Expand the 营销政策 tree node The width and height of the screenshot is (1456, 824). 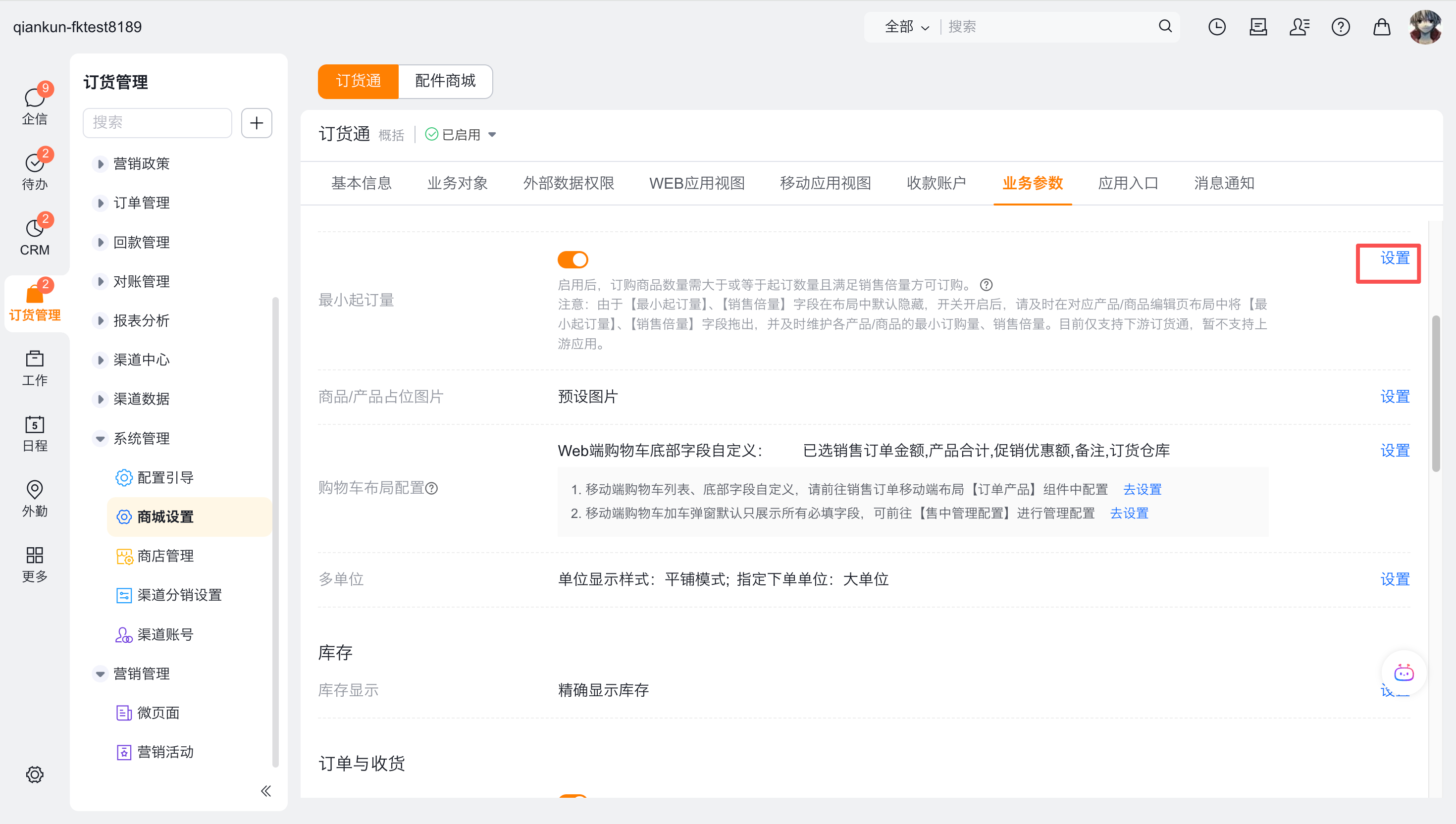coord(100,164)
